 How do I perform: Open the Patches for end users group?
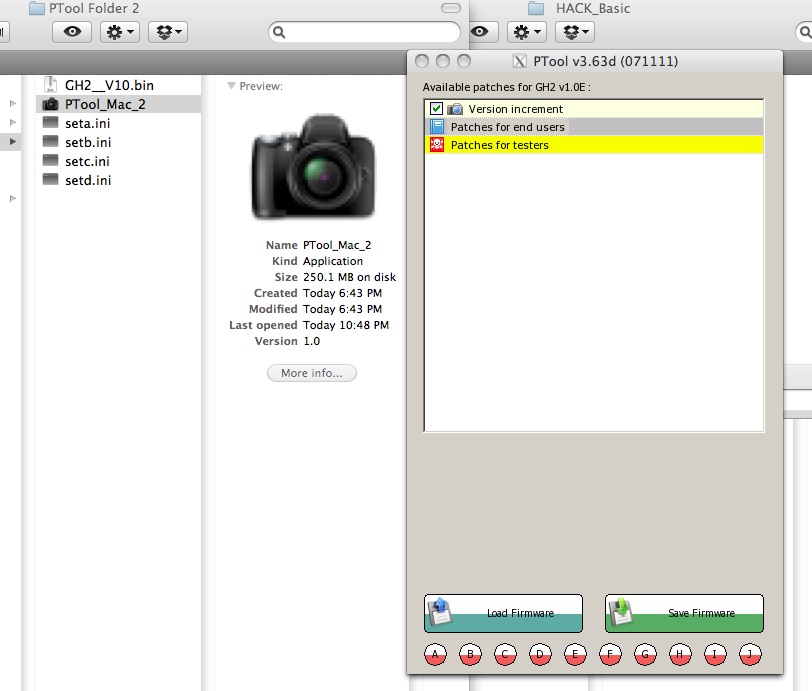tap(593, 127)
